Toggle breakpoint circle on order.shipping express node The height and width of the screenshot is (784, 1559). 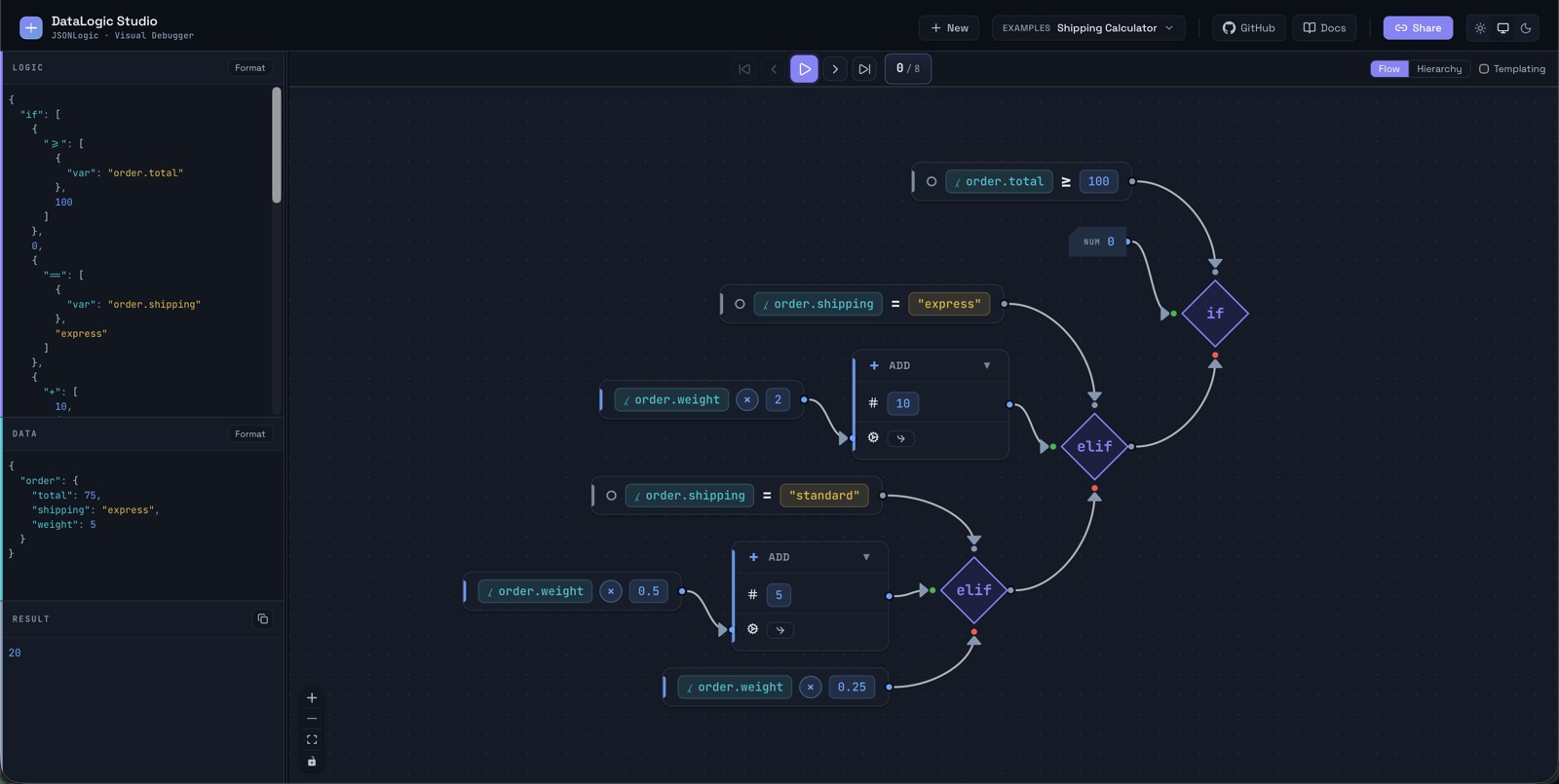740,305
